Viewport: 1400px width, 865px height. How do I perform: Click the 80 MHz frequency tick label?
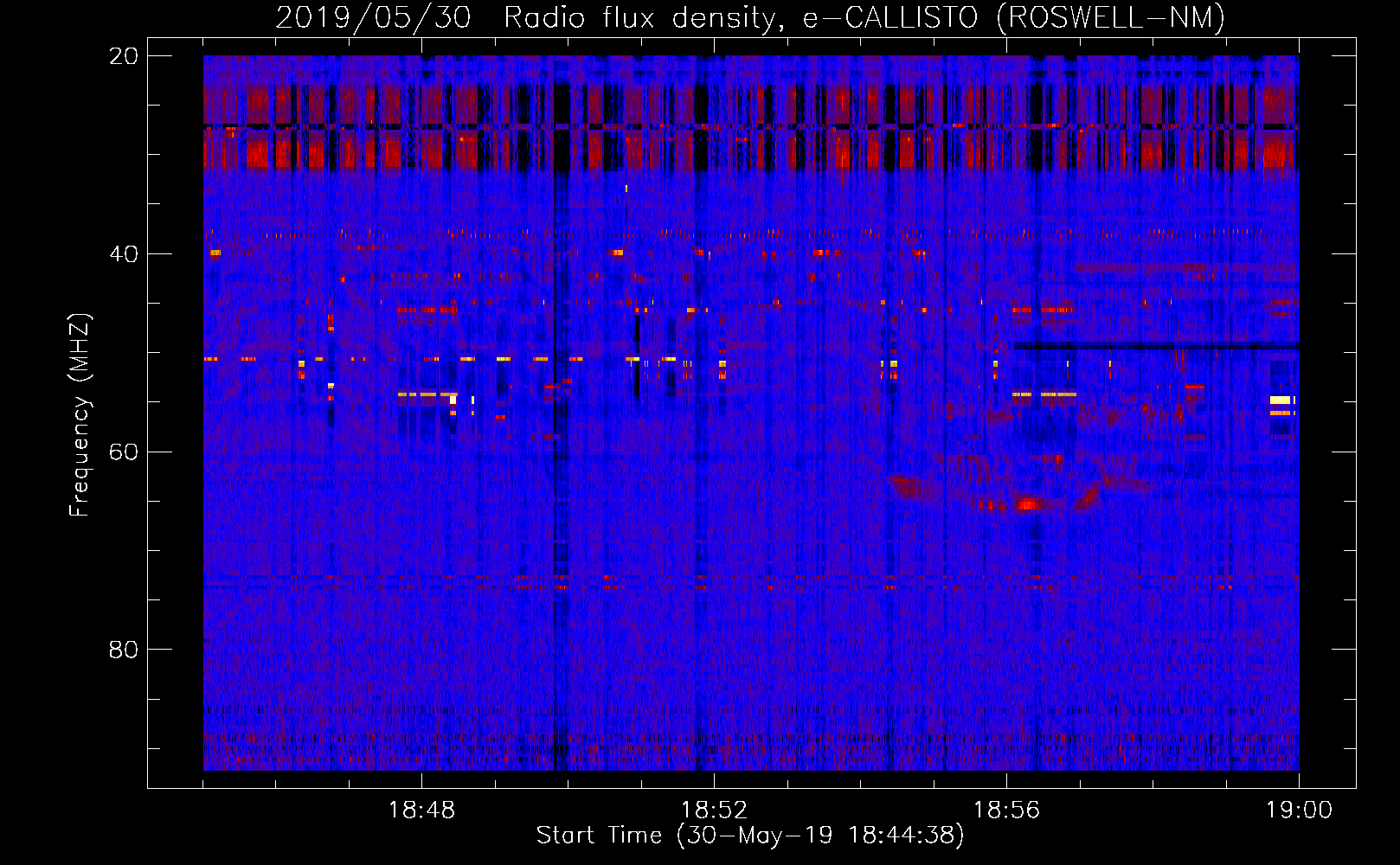pos(124,650)
